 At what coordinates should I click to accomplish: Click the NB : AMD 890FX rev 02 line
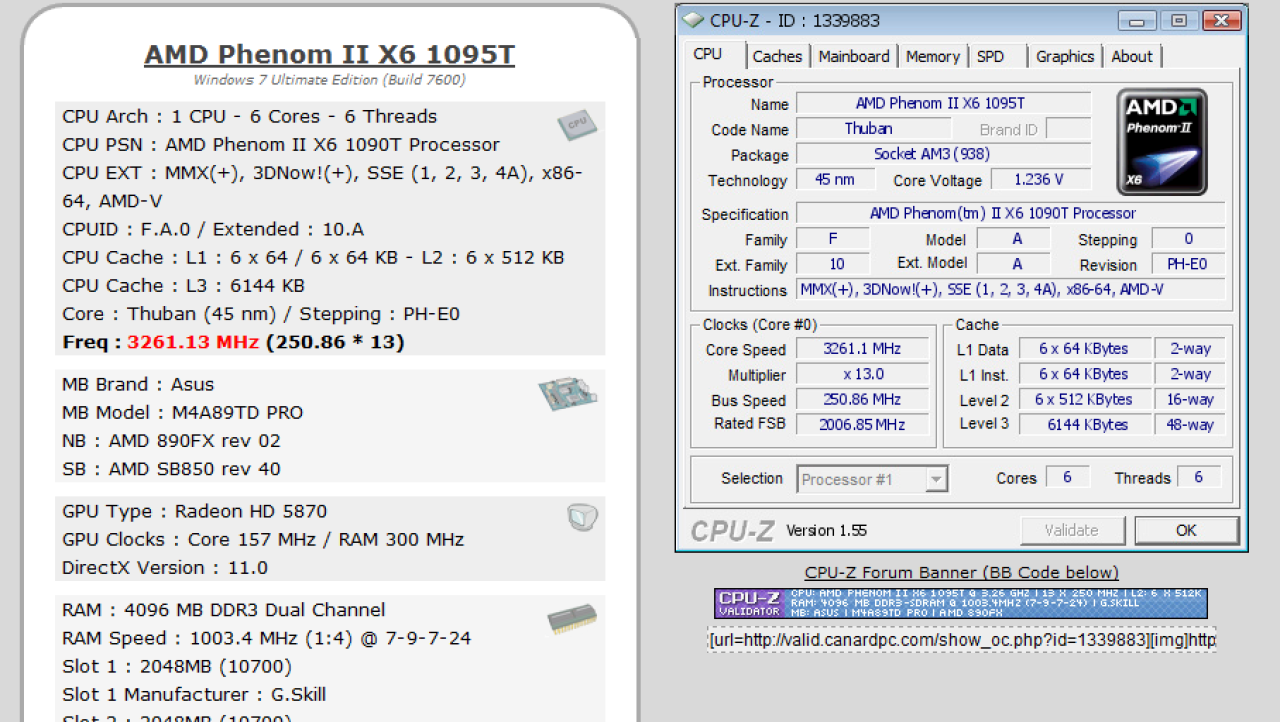[171, 440]
